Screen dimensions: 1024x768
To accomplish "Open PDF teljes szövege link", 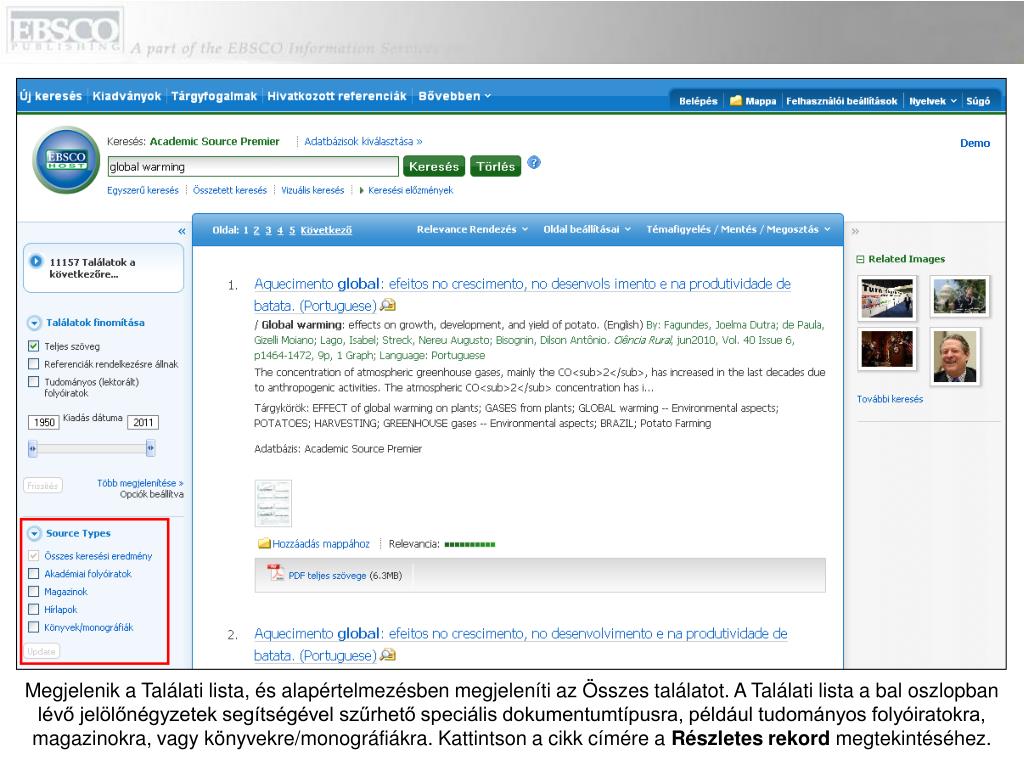I will (327, 575).
